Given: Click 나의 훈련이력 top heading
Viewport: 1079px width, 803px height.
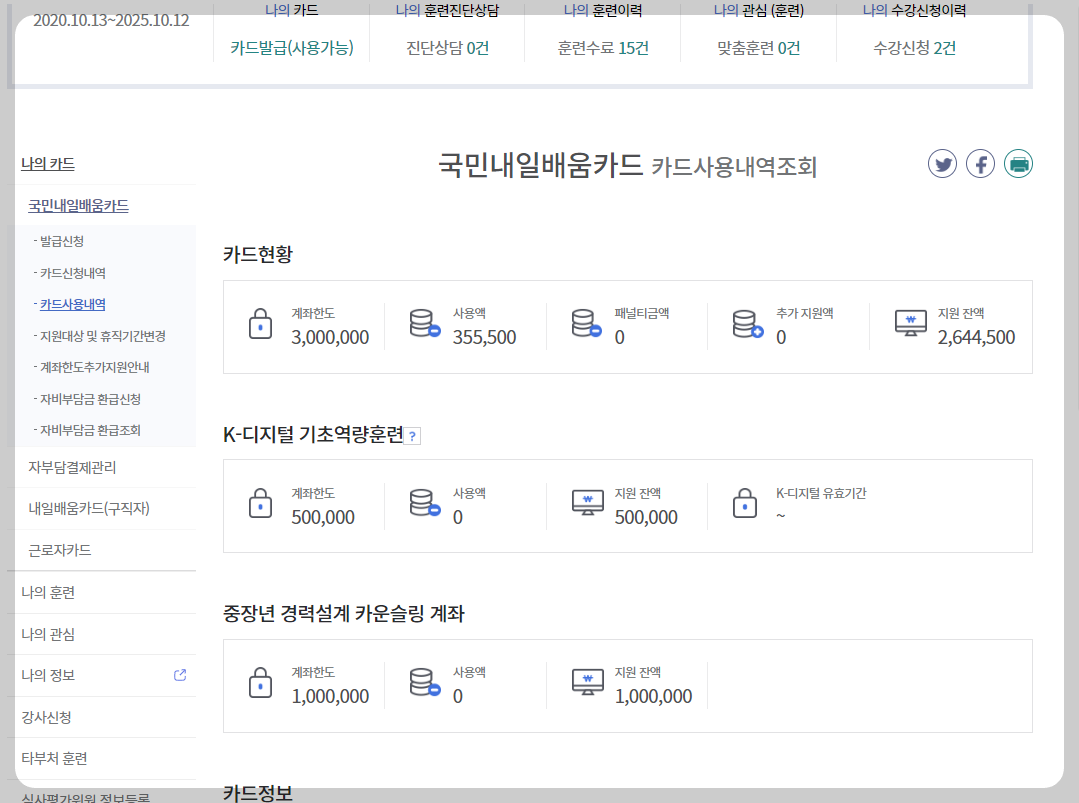Looking at the screenshot, I should point(603,10).
